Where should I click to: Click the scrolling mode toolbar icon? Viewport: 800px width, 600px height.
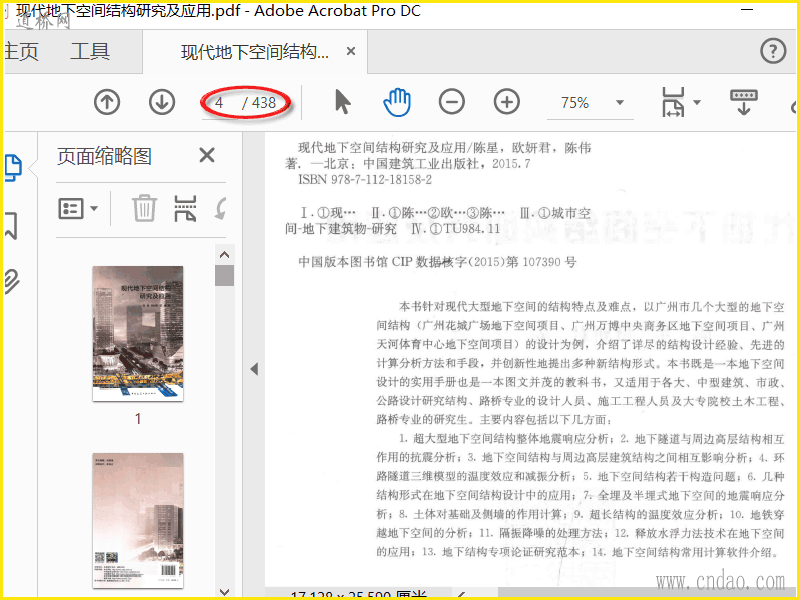click(x=743, y=102)
